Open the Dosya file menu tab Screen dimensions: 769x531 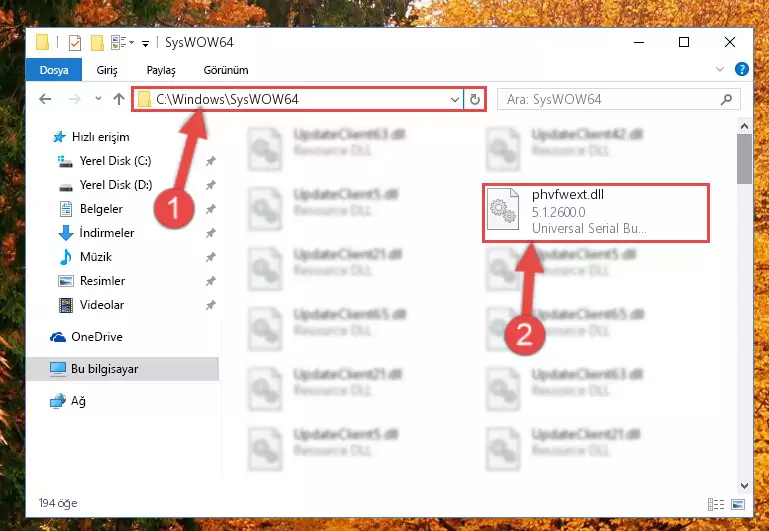[54, 70]
